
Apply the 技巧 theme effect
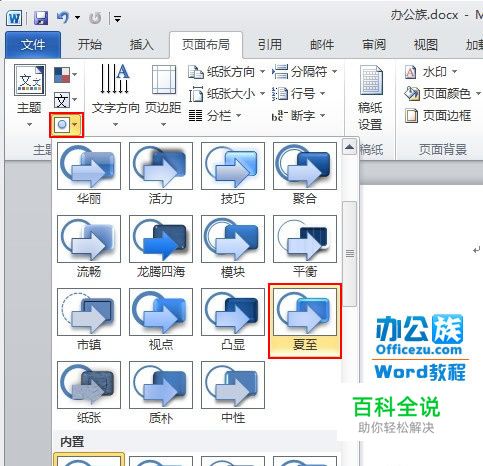coord(233,173)
